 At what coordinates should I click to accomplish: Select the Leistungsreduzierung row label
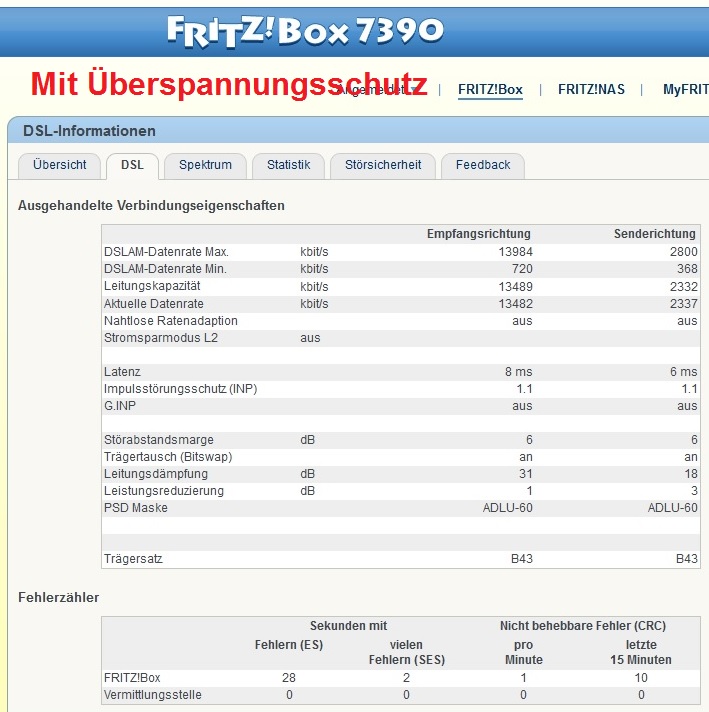(164, 491)
